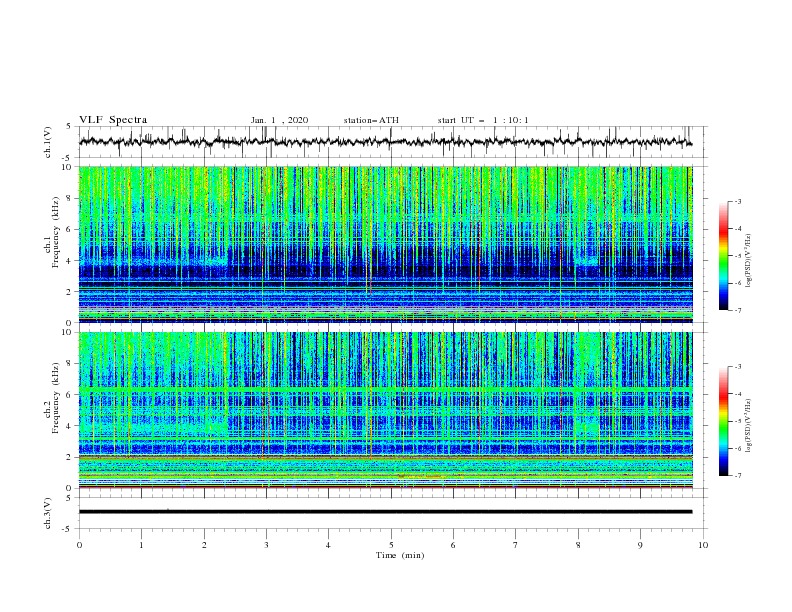Click the '0' tick on the time axis
Screen dimensions: 792x612
point(79,545)
